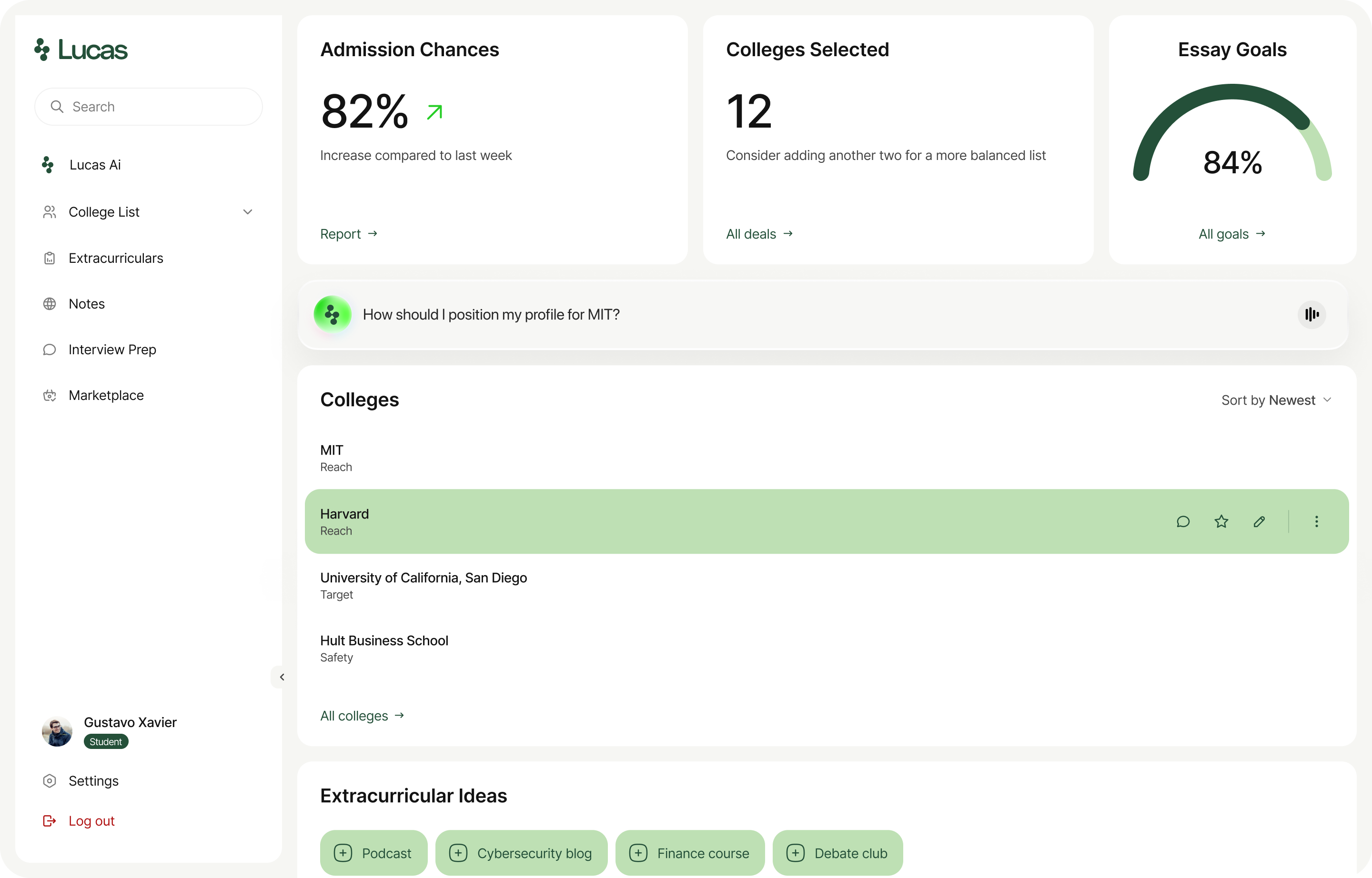
Task: Open Settings via the gear icon
Action: pyautogui.click(x=50, y=780)
